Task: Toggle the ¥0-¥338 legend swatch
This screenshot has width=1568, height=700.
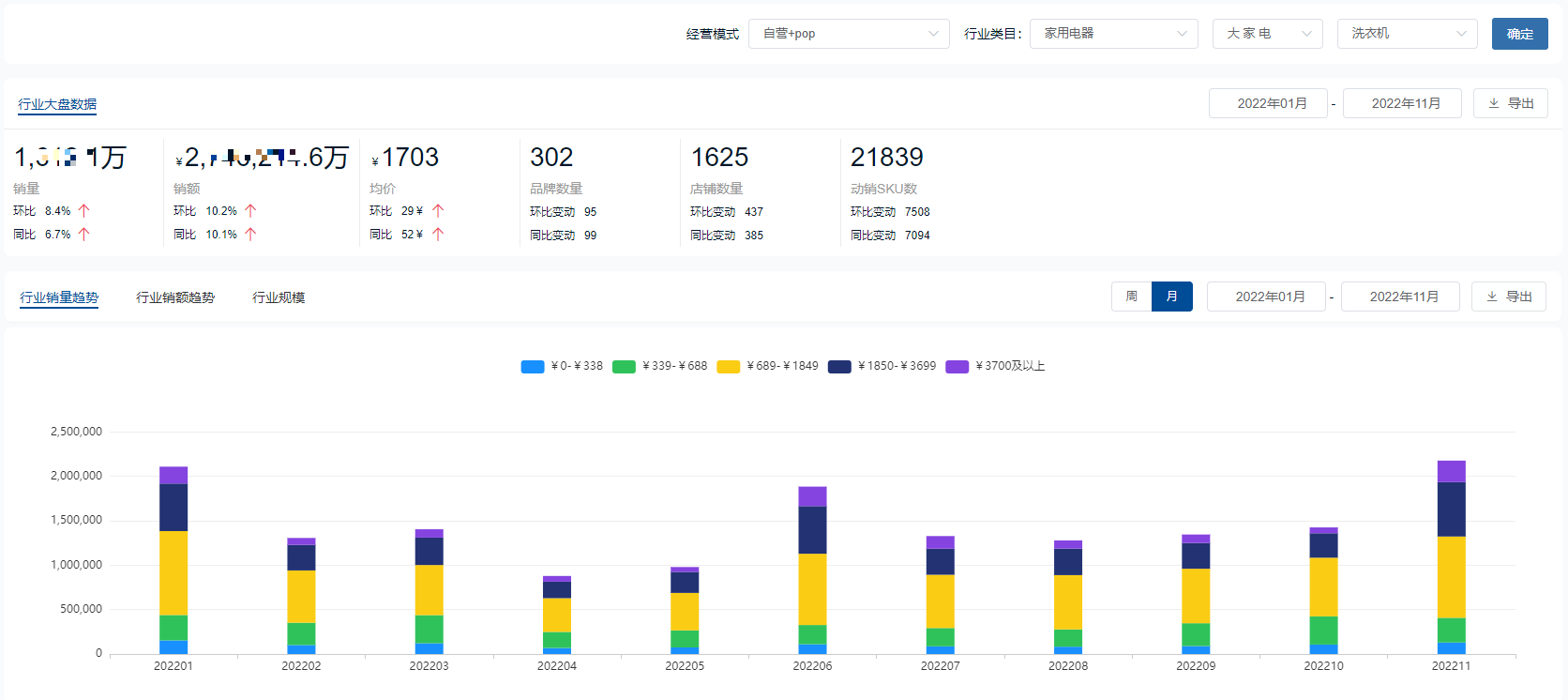Action: 533,367
